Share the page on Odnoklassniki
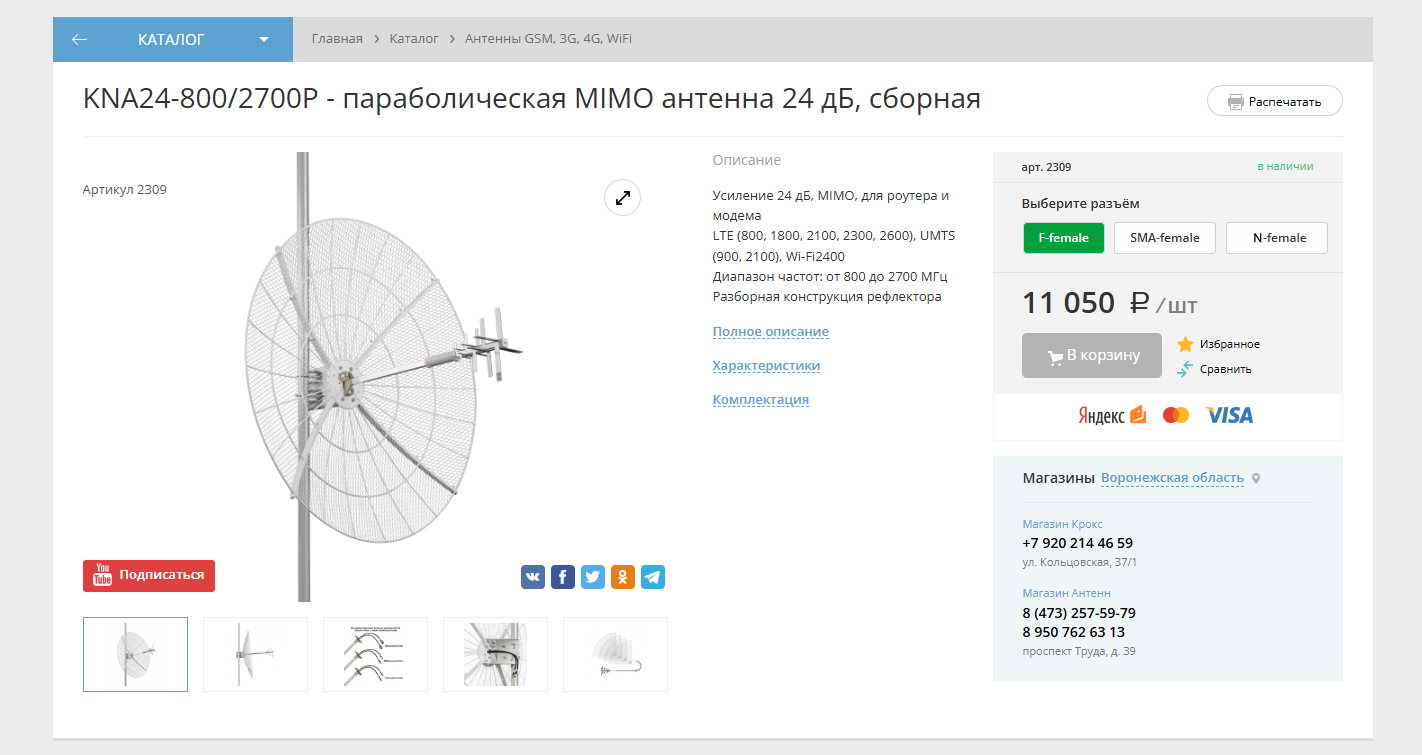The width and height of the screenshot is (1422, 755). pos(622,577)
